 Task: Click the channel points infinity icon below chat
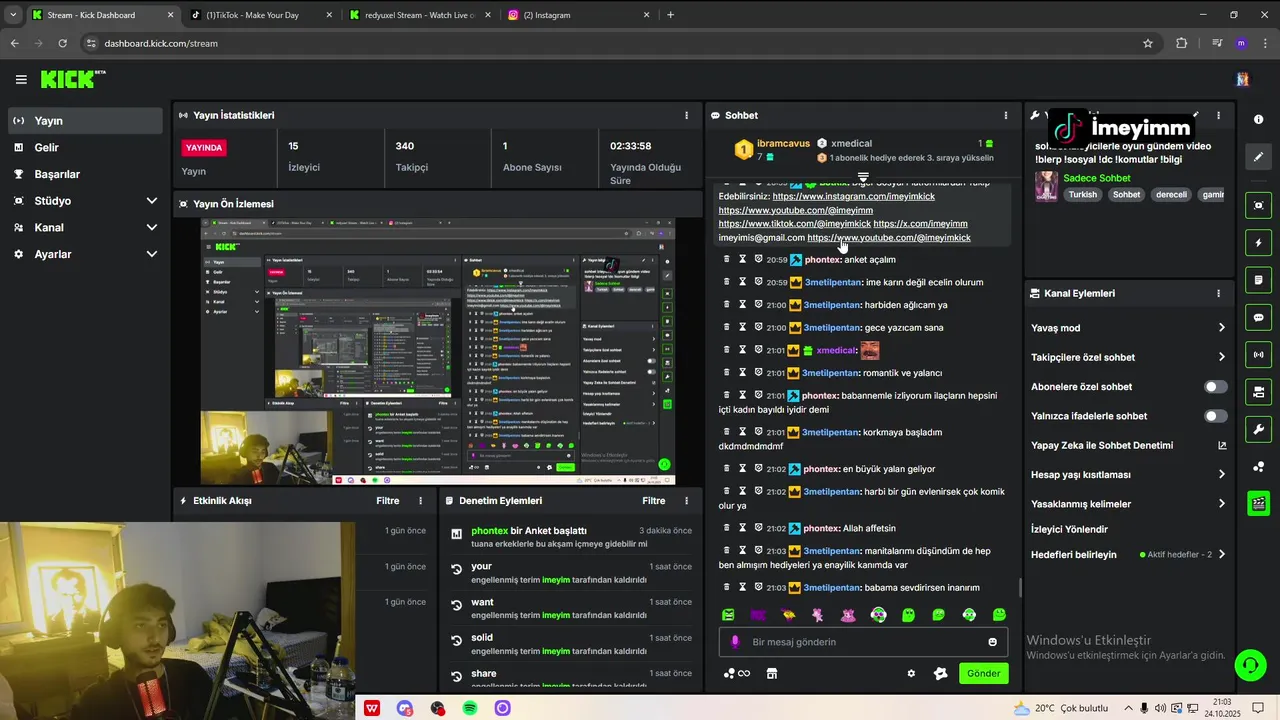coord(737,674)
